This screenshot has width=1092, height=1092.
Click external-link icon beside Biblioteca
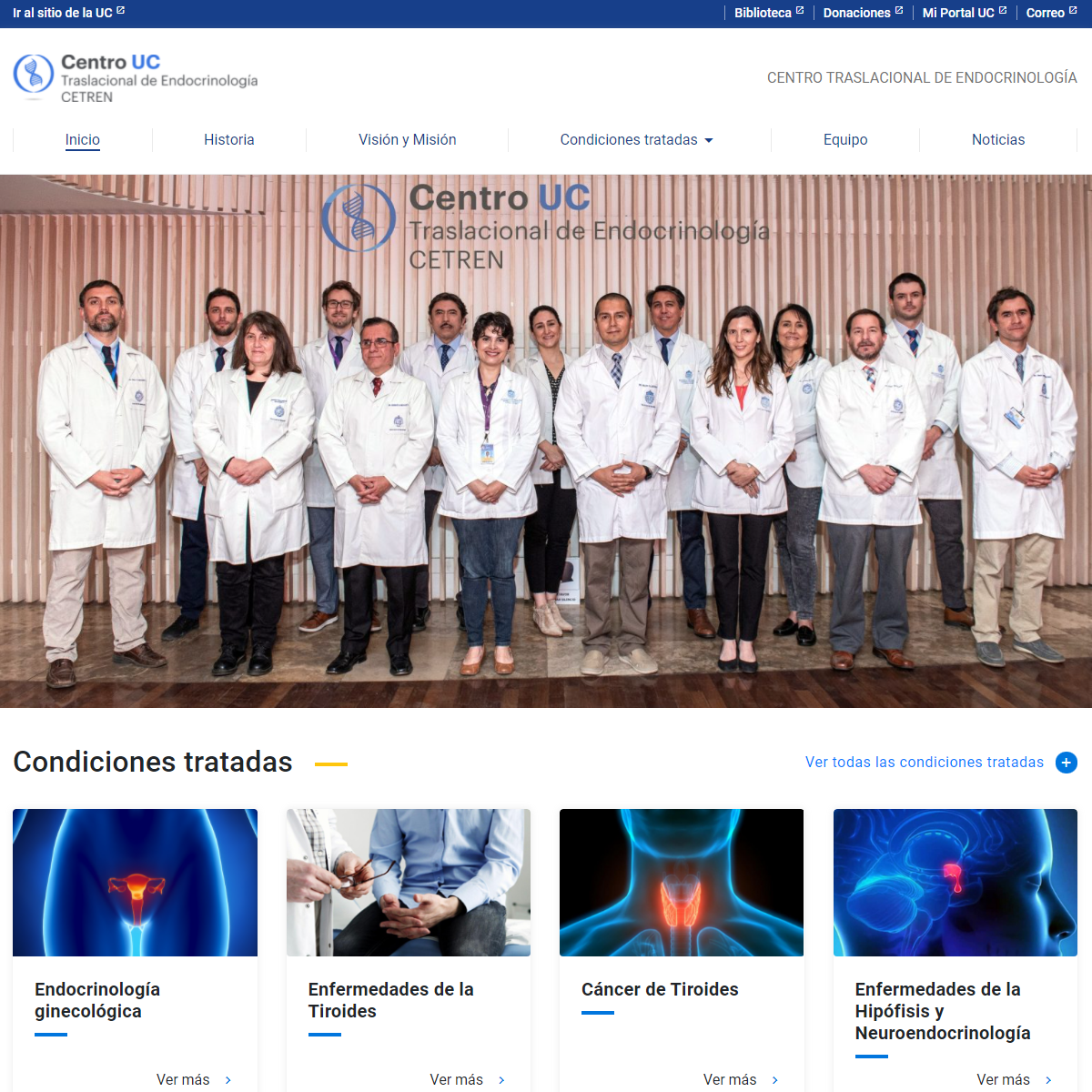(x=800, y=11)
